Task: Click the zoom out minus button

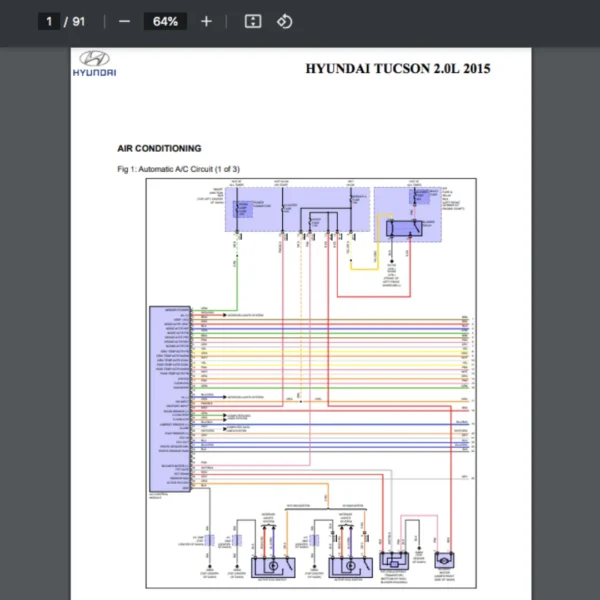Action: (124, 21)
